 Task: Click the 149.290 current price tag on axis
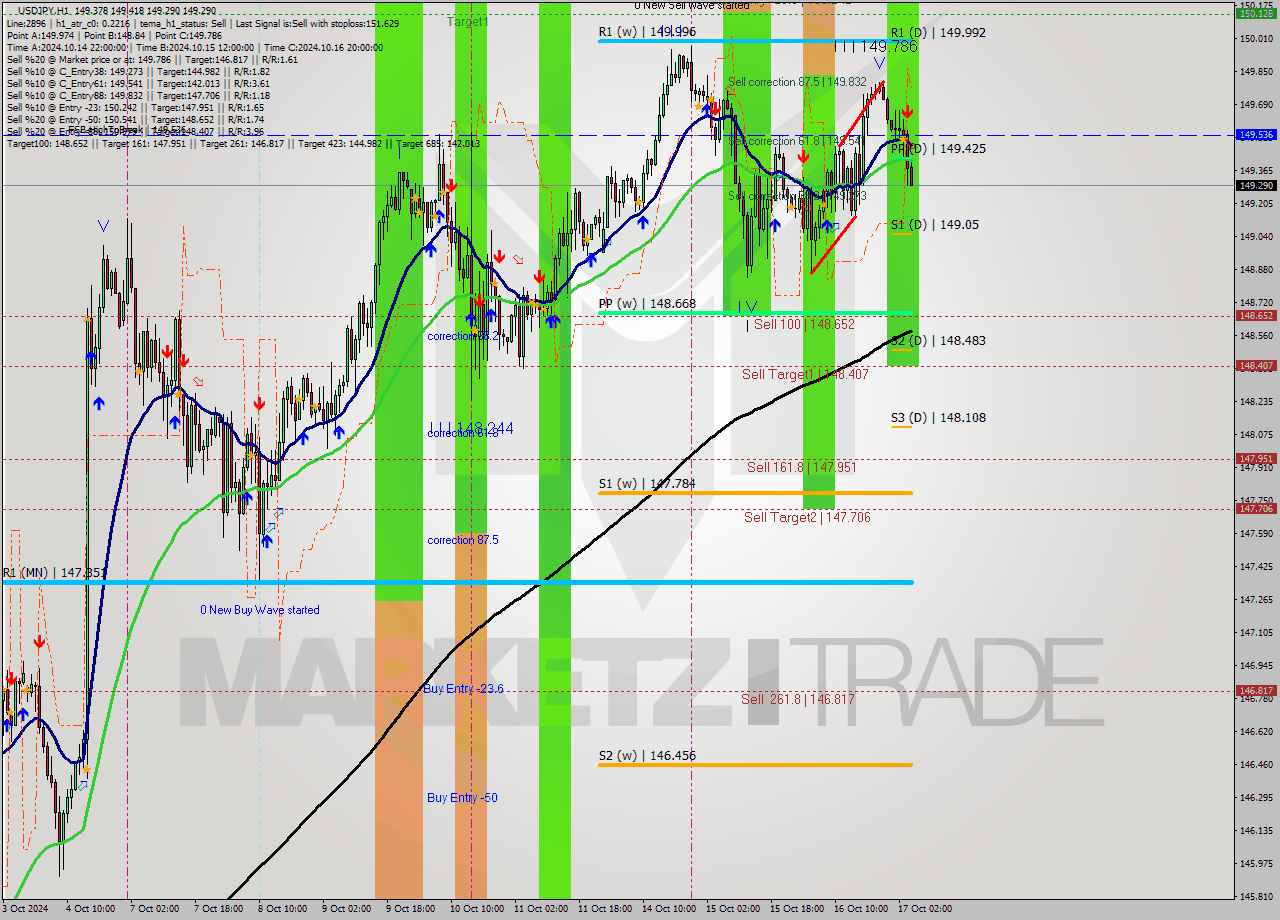(1256, 185)
